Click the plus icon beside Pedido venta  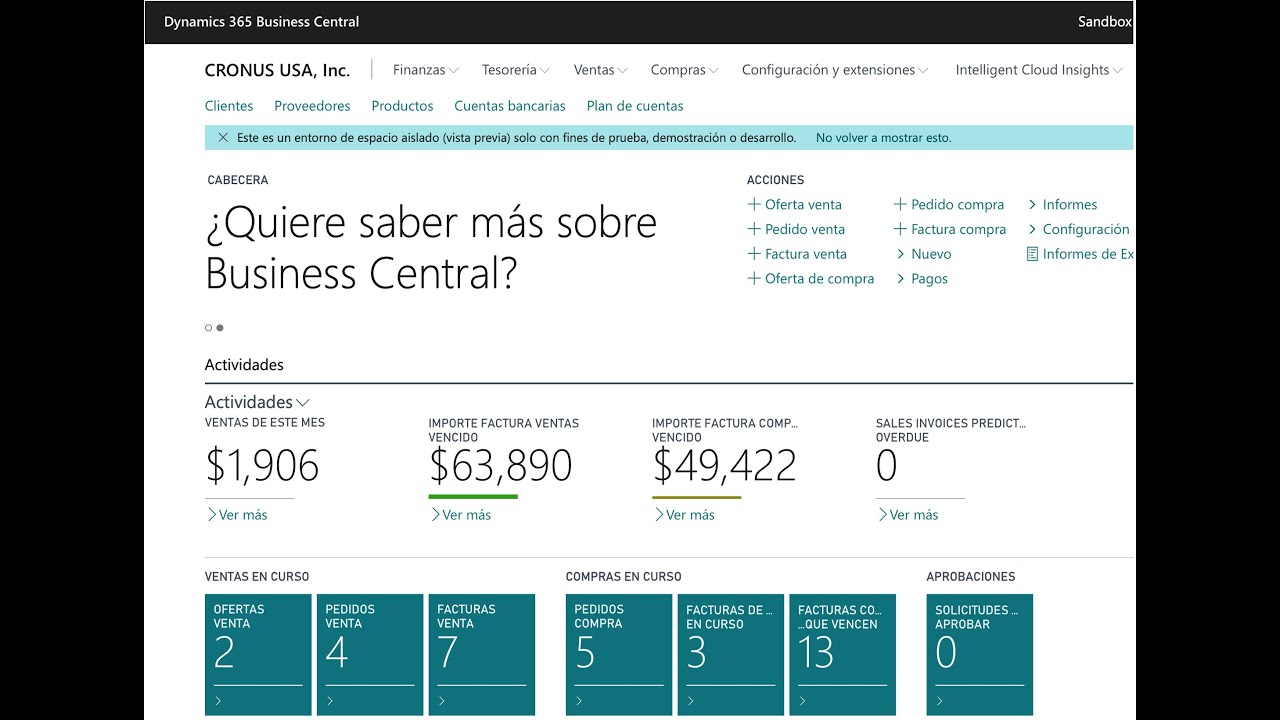click(x=754, y=229)
